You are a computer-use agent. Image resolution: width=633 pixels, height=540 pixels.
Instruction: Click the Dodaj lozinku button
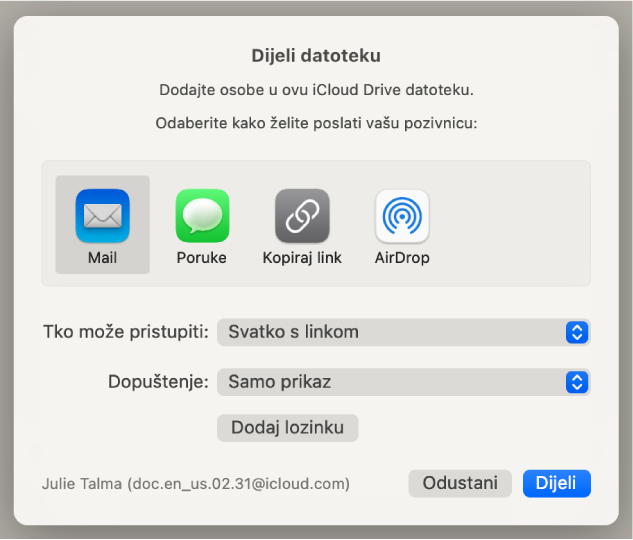(x=287, y=428)
